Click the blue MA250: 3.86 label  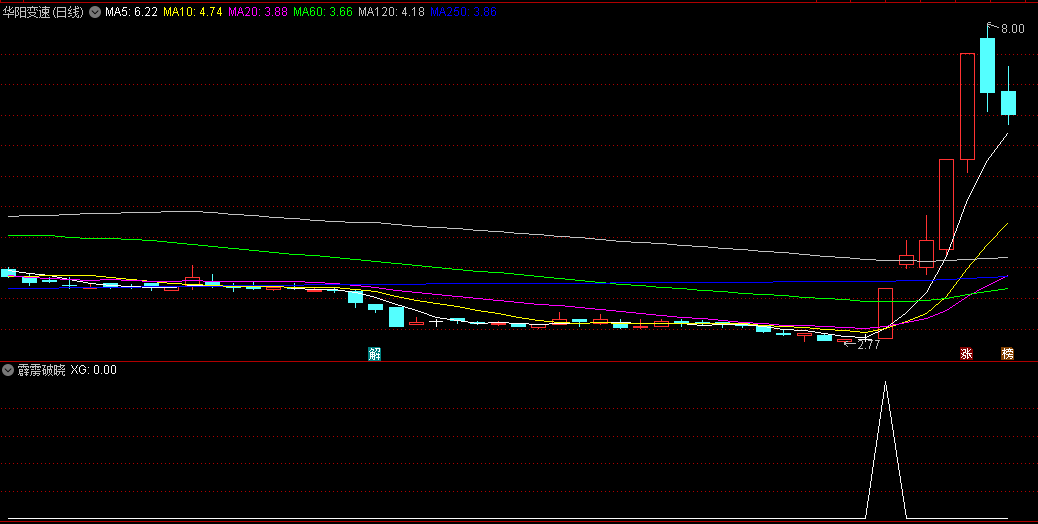click(x=459, y=12)
